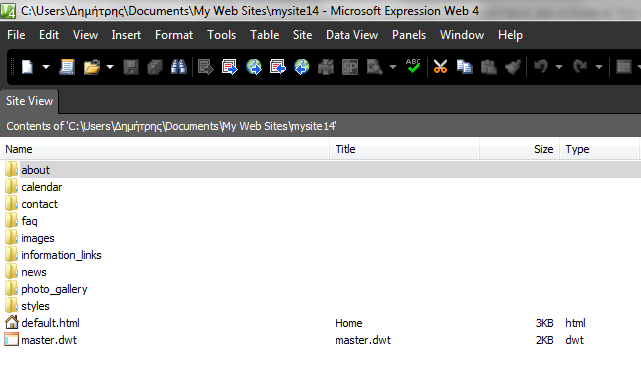Select the faq folder
This screenshot has height=371, width=641.
pos(29,221)
